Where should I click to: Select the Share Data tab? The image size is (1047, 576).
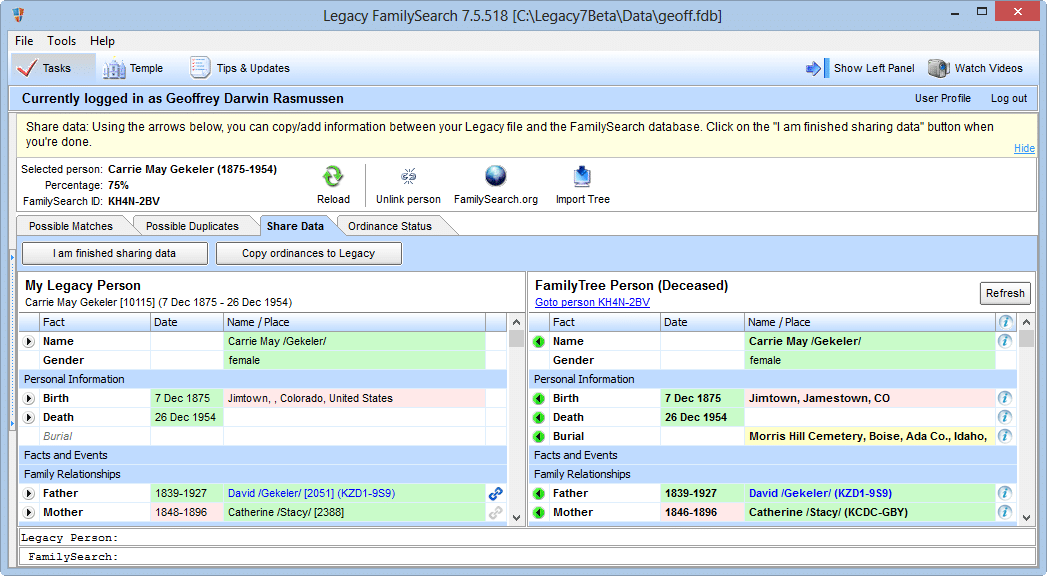click(x=295, y=226)
